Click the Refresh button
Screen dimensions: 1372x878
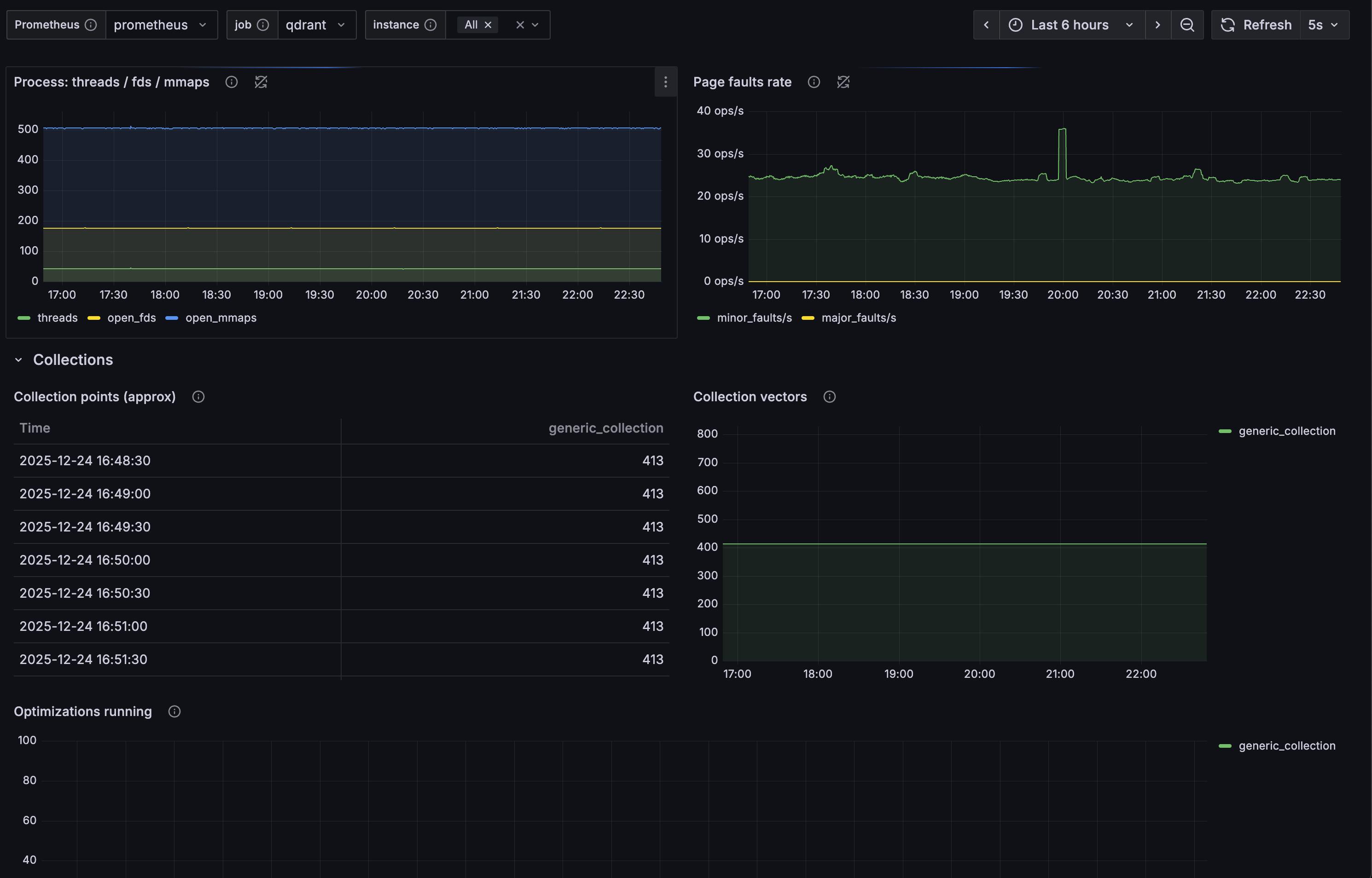(x=1256, y=25)
